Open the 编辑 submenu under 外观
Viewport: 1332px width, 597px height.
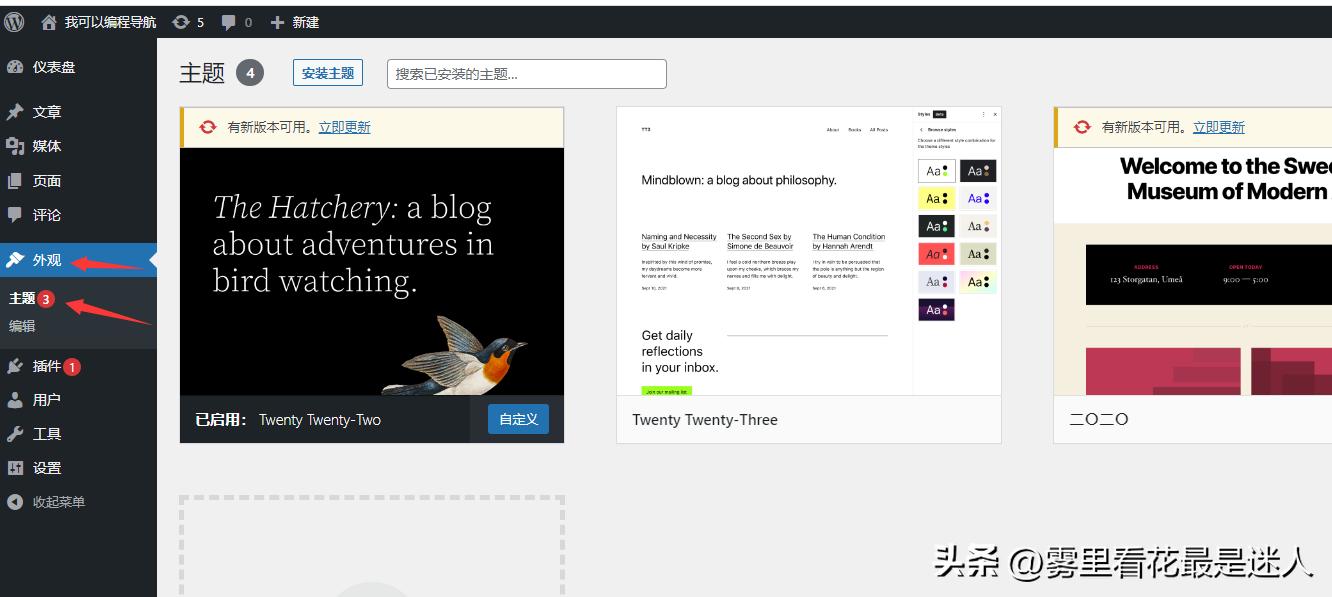22,325
